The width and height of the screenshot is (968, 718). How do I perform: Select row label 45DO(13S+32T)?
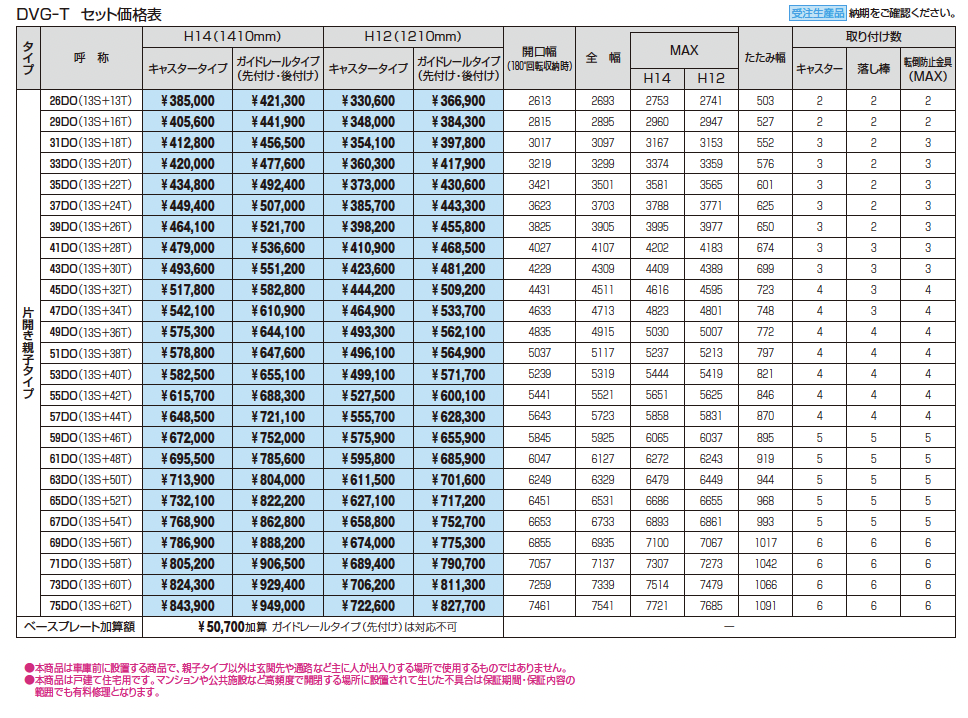pos(91,290)
